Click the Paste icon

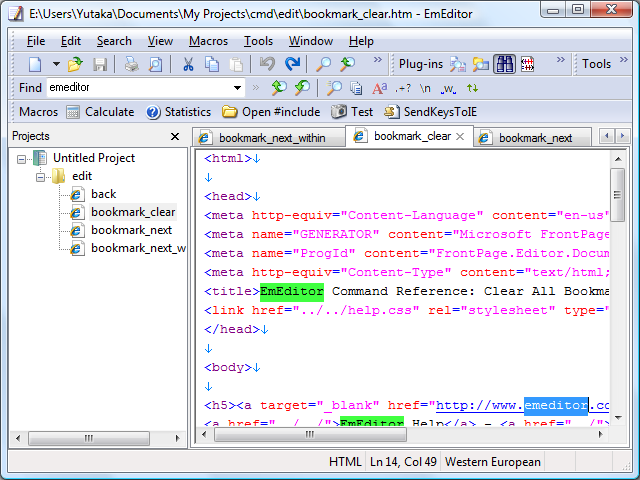point(236,64)
